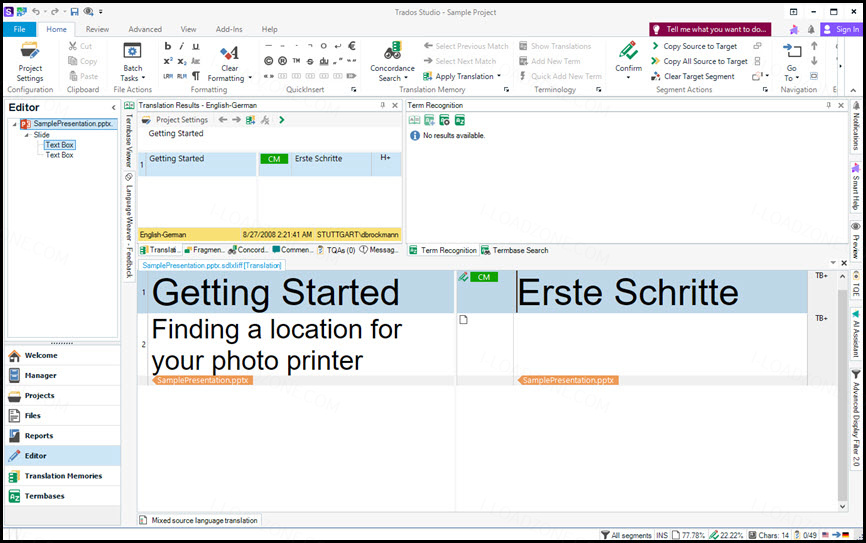Switch to the Review ribbon tab
This screenshot has height=543, width=866.
[x=97, y=29]
